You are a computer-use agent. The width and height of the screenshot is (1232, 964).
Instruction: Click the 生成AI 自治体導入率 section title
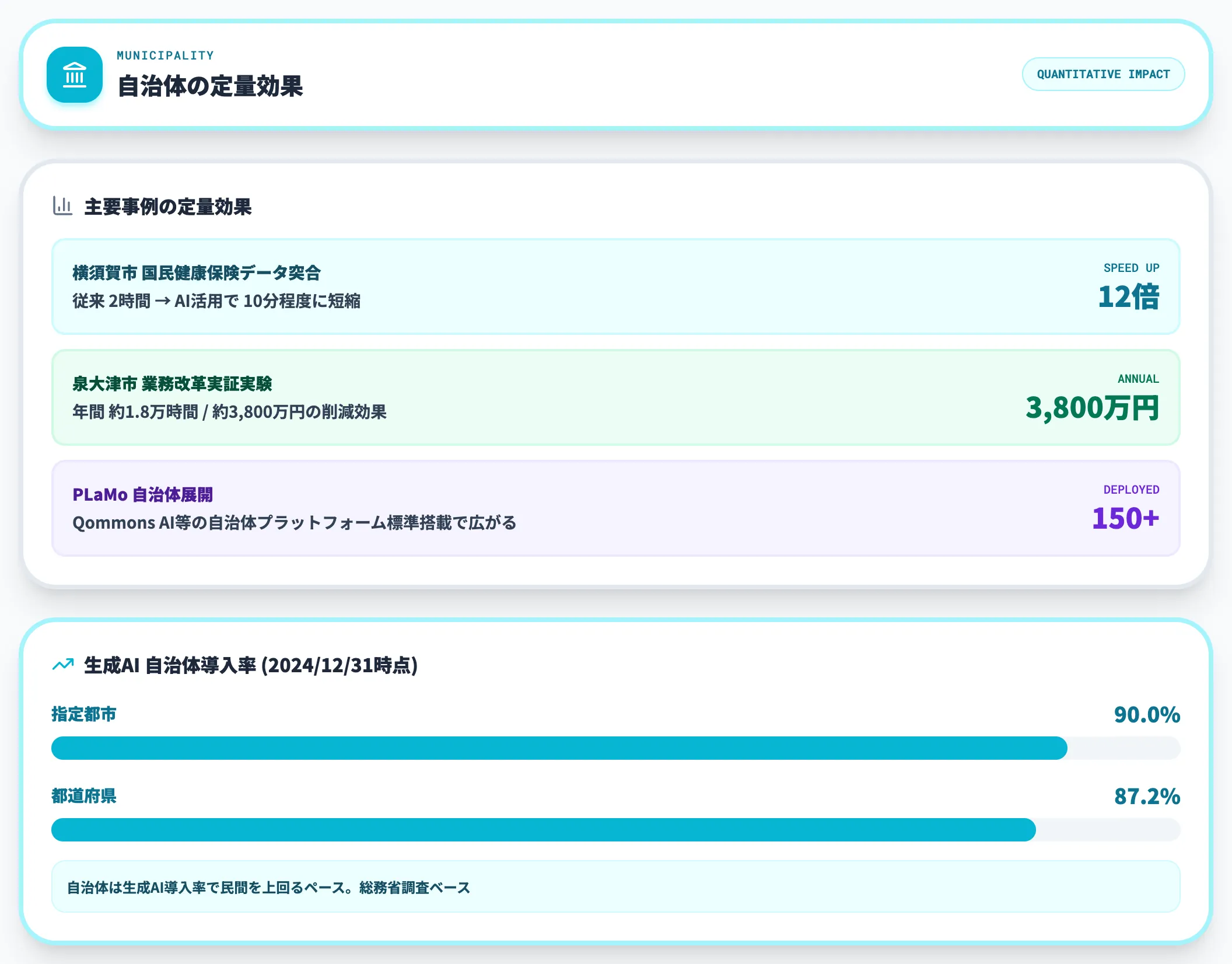(251, 665)
